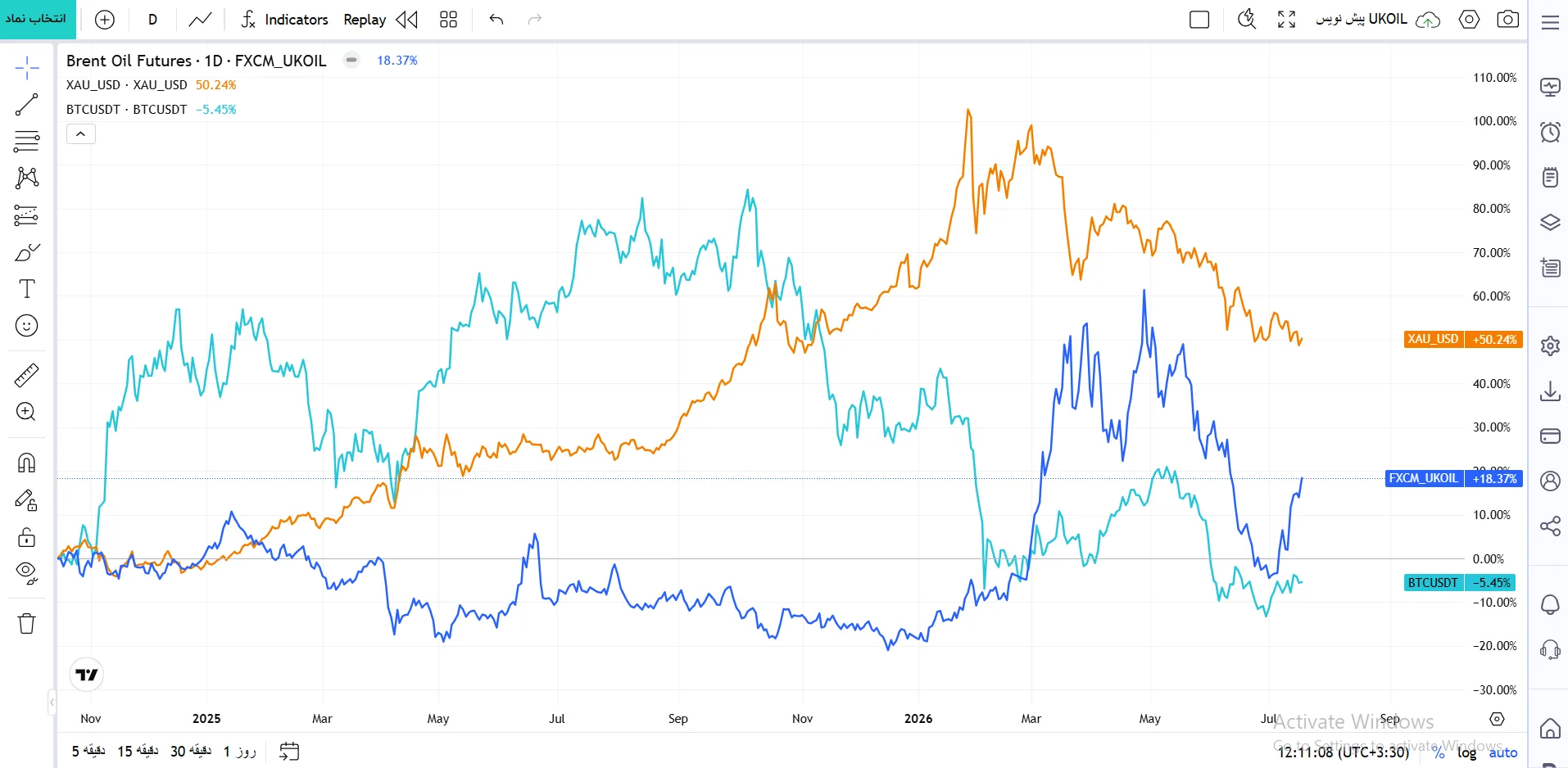Open the Indicators menu
The image size is (1568, 768).
(284, 19)
